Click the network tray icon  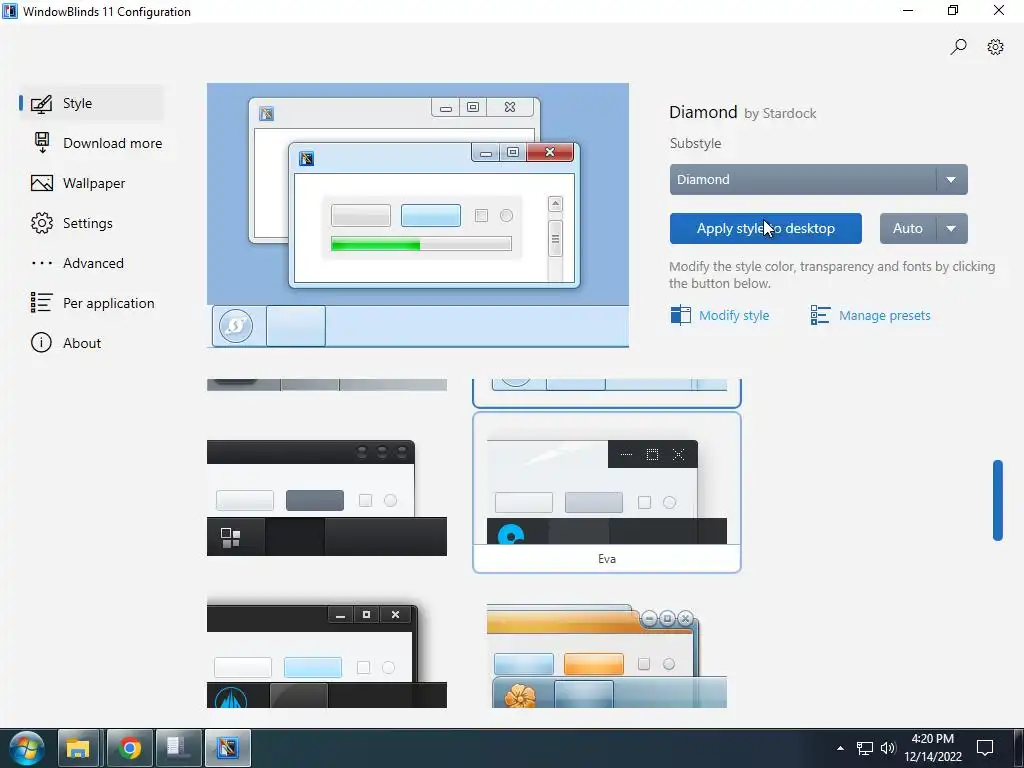click(865, 748)
